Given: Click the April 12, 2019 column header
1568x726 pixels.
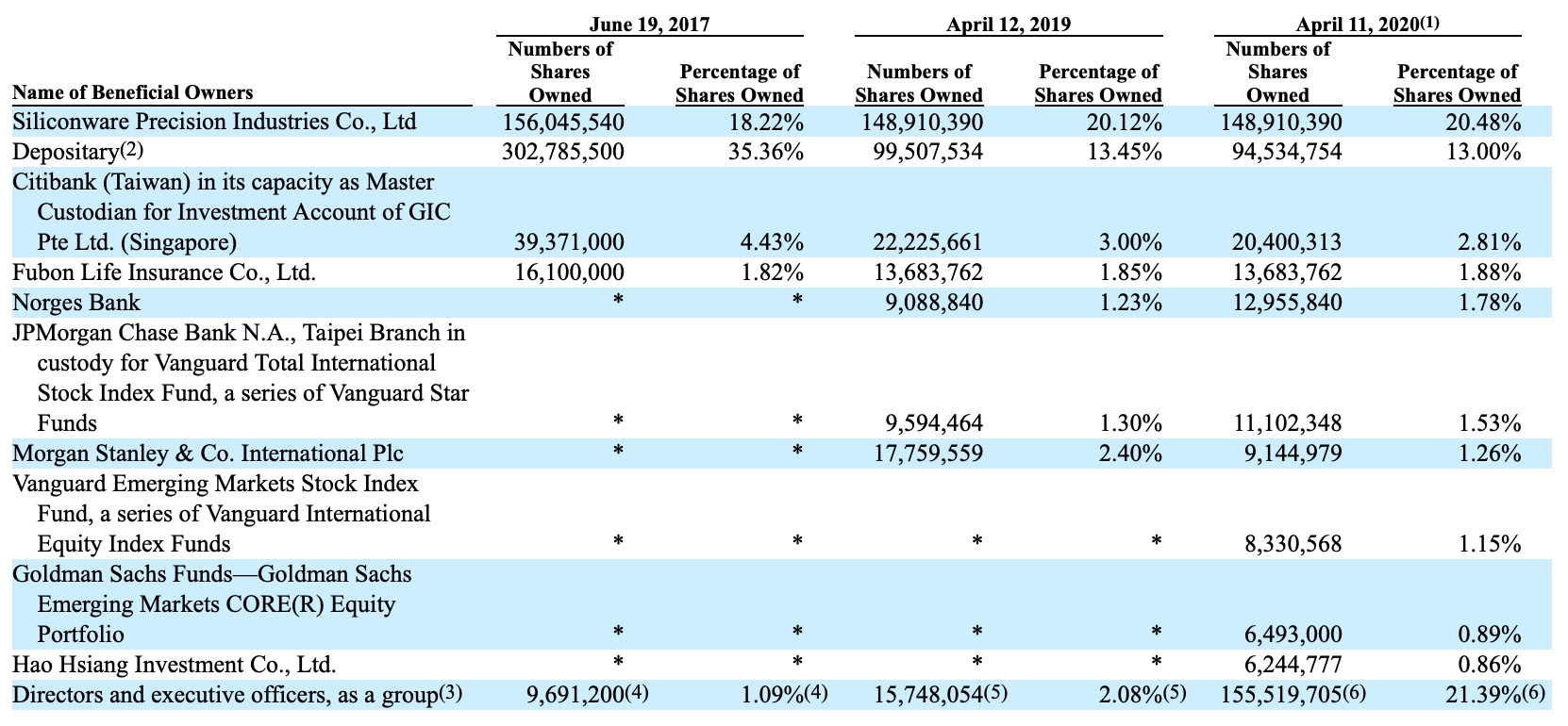Looking at the screenshot, I should [1009, 25].
